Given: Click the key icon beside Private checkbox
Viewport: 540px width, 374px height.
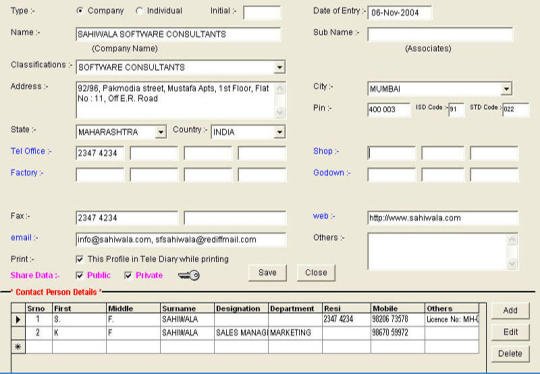Looking at the screenshot, I should [x=189, y=275].
